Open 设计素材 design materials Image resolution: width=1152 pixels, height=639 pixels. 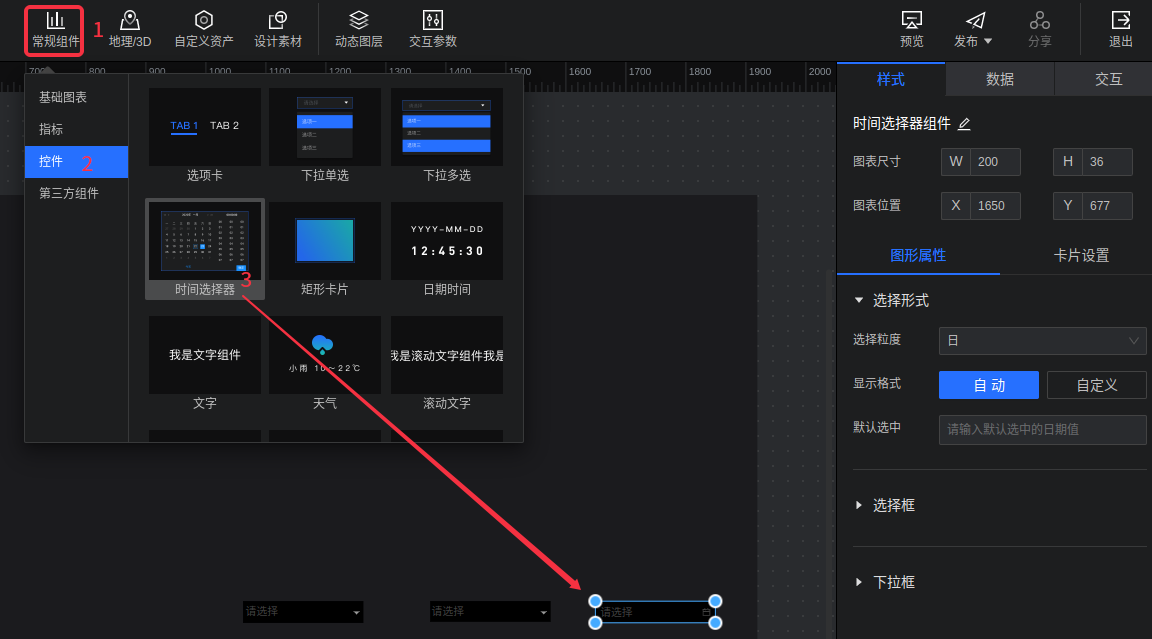coord(278,29)
